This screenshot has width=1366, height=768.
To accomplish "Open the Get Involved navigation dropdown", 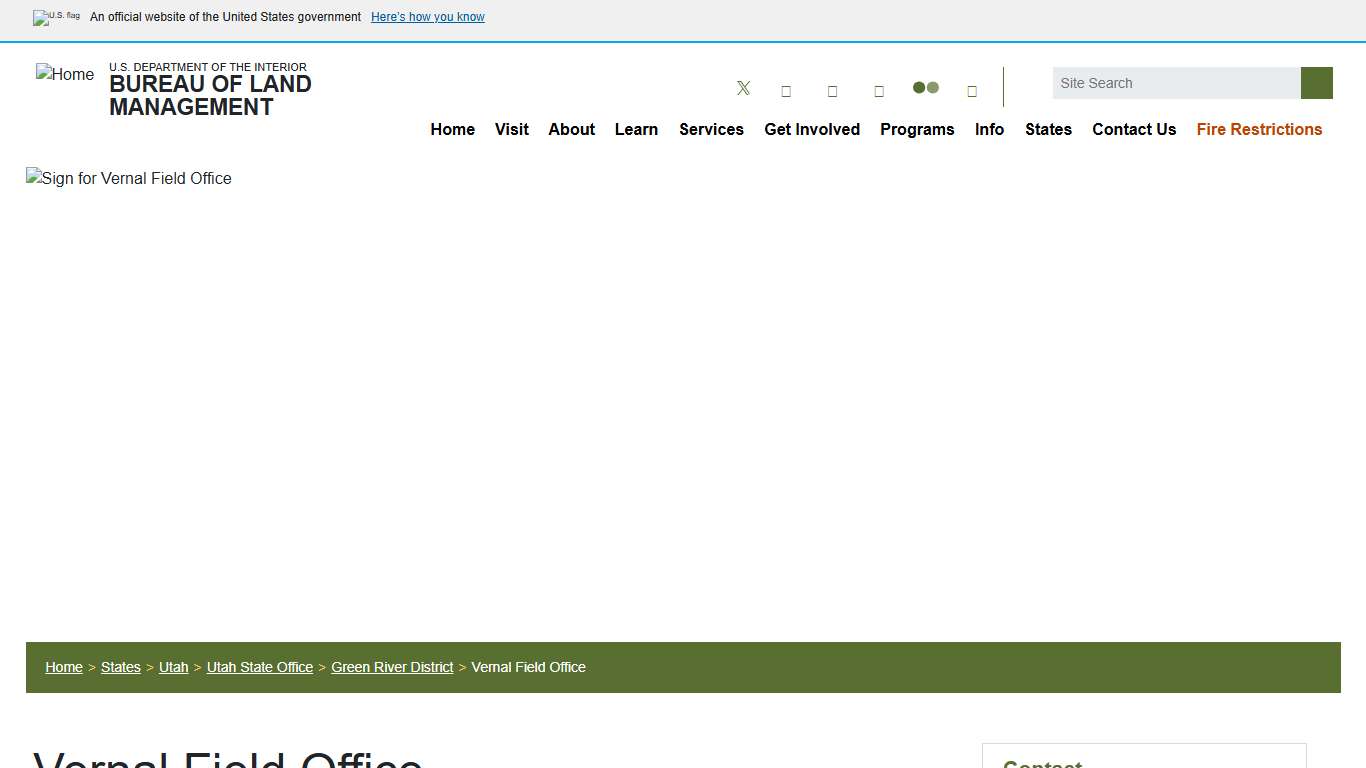I will coord(811,129).
